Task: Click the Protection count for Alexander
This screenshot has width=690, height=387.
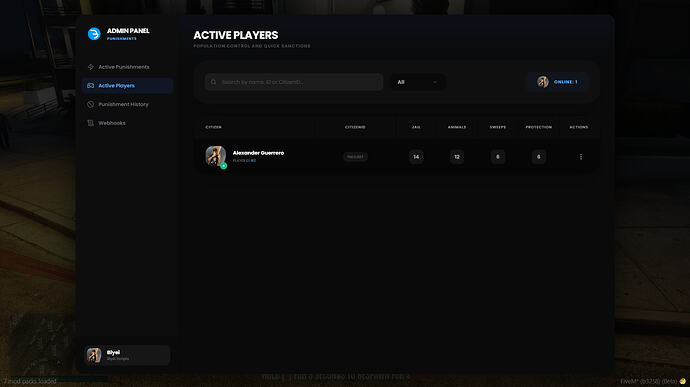Action: pyautogui.click(x=539, y=157)
